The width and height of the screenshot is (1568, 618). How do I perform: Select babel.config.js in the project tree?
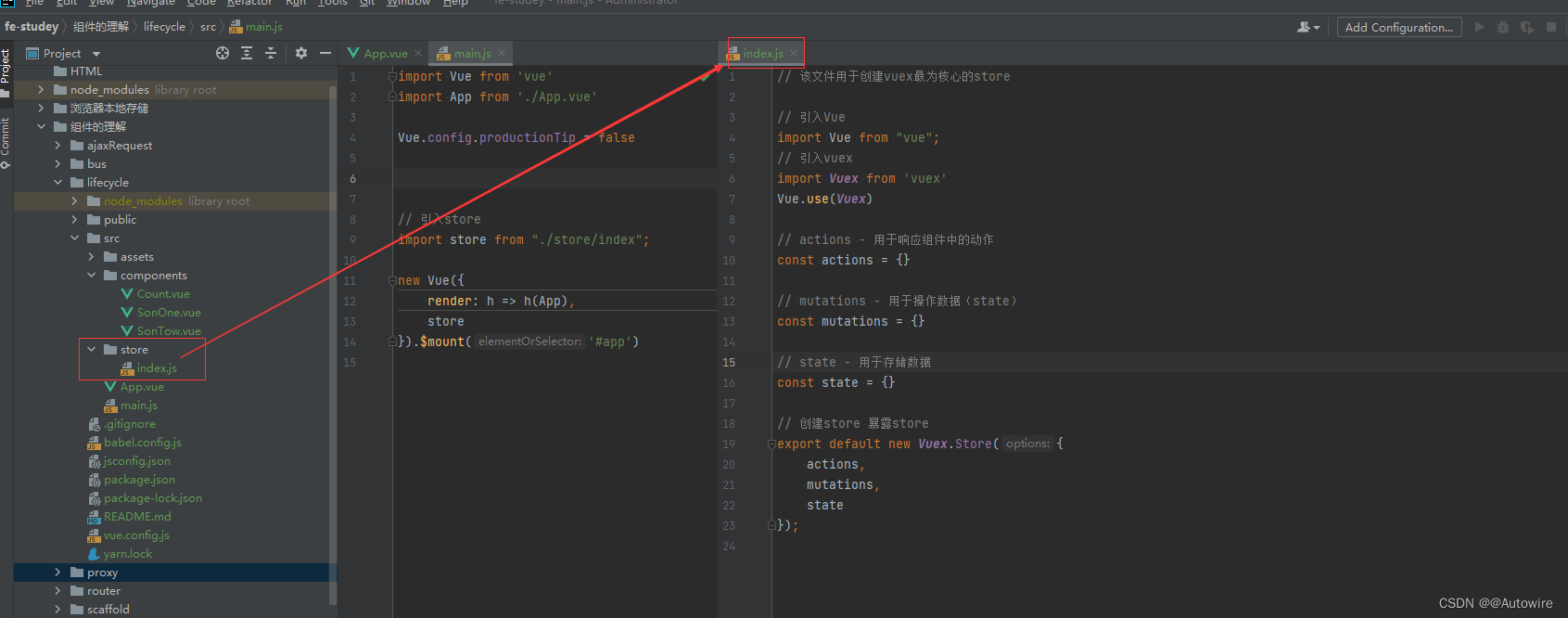[143, 443]
